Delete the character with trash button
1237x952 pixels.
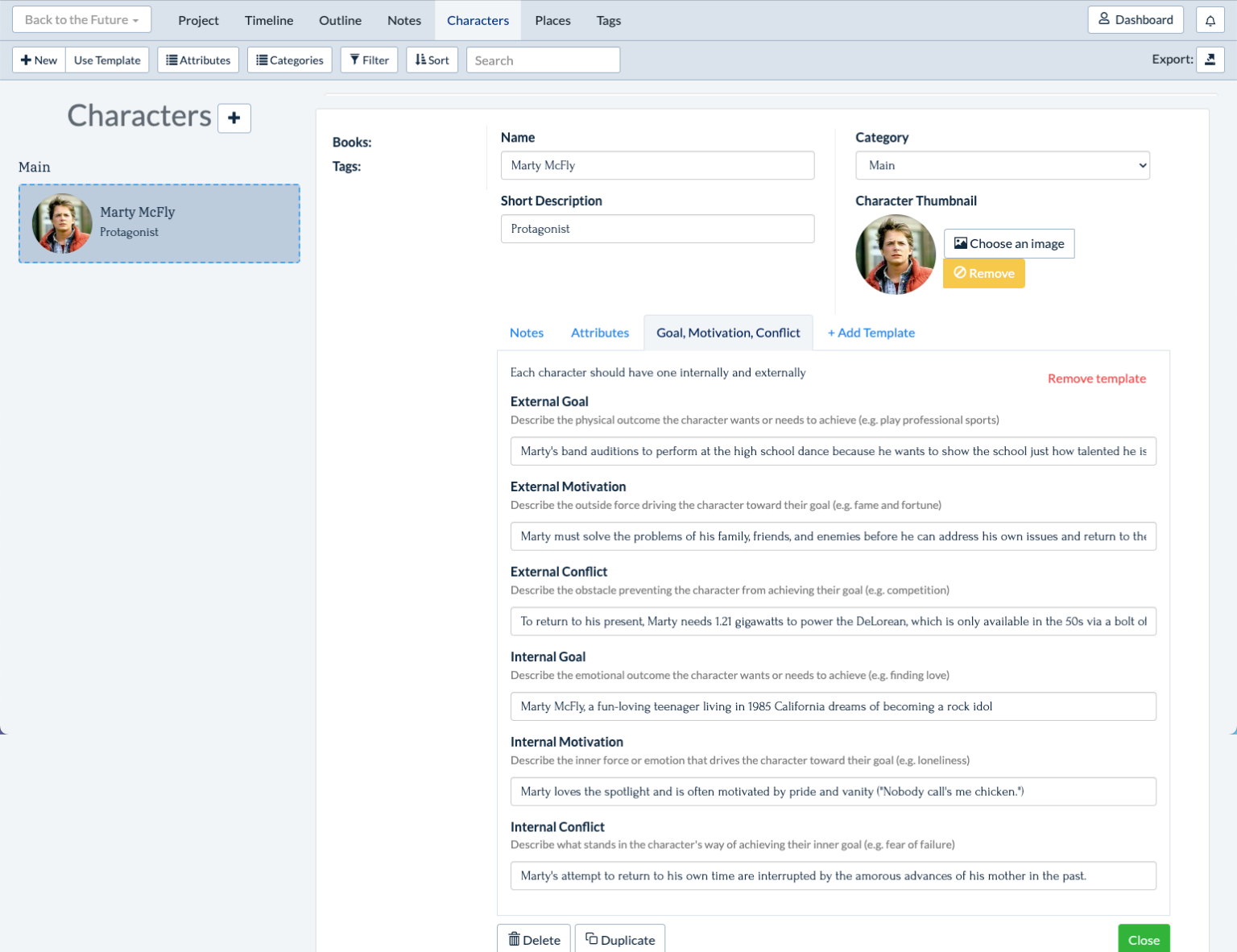[x=534, y=939]
